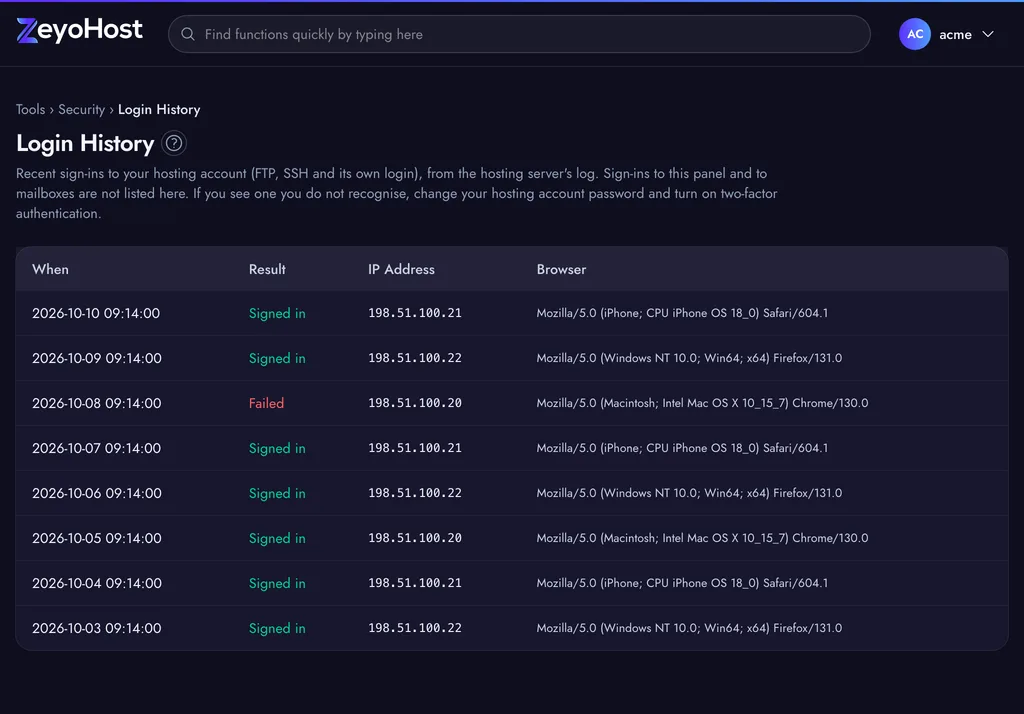The image size is (1024, 714).
Task: Click the Chrome/130.0 browser in 2026-10-08 row
Action: [x=702, y=403]
